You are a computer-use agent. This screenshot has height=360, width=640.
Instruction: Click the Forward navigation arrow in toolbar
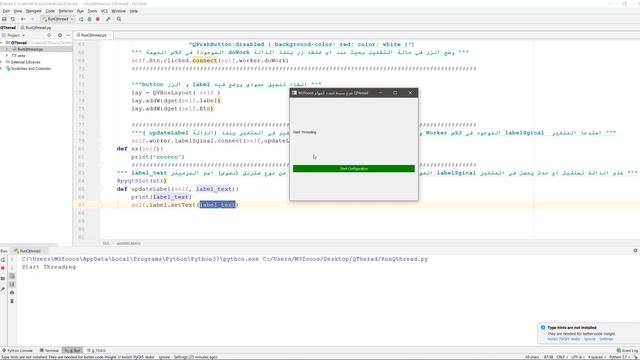pos(32,19)
